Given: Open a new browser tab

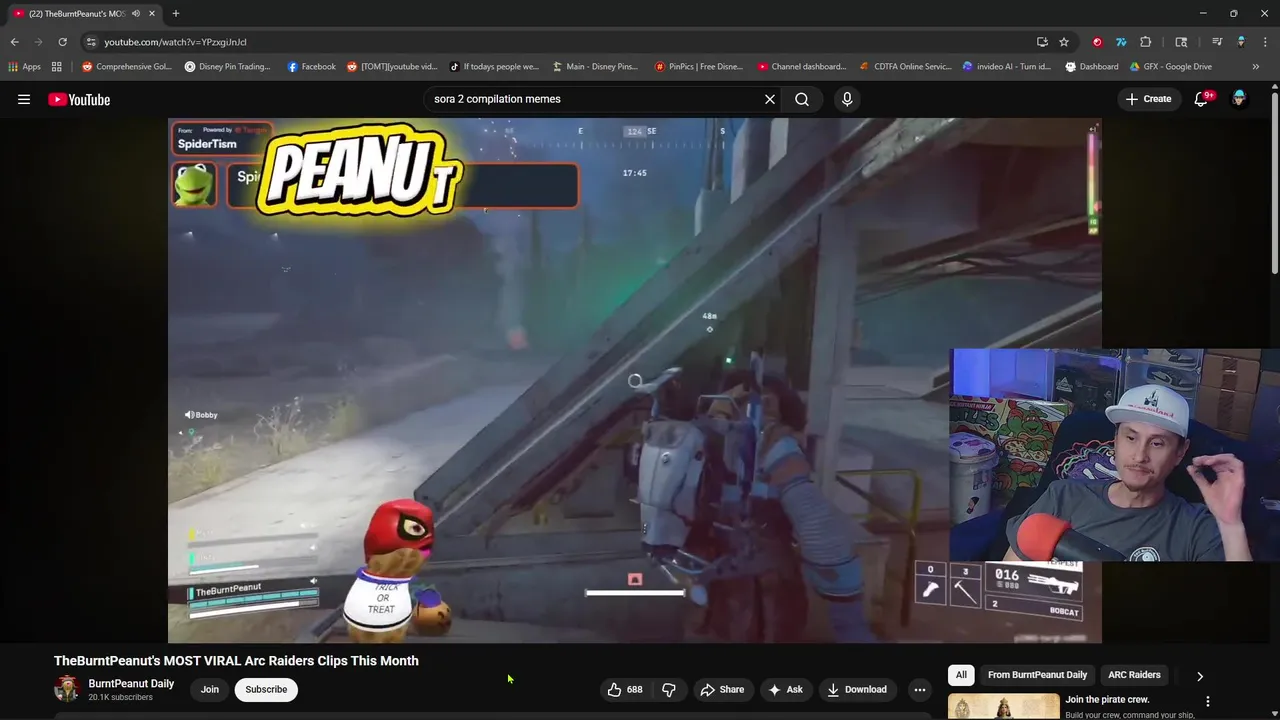Looking at the screenshot, I should [175, 14].
